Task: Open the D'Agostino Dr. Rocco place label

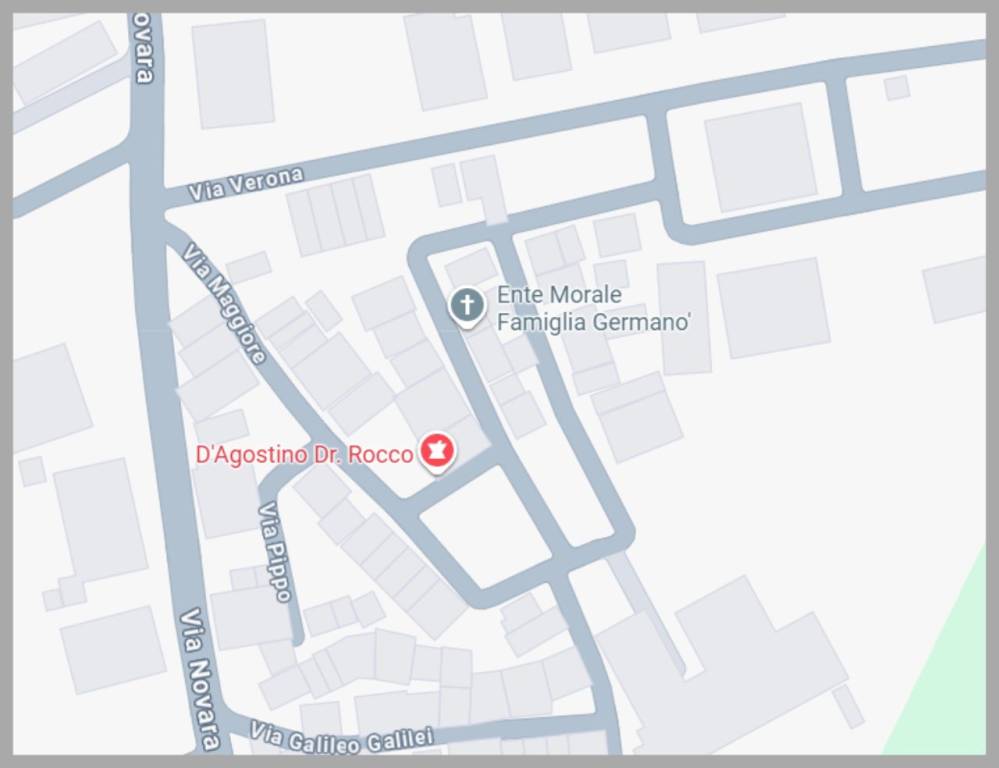Action: coord(305,454)
